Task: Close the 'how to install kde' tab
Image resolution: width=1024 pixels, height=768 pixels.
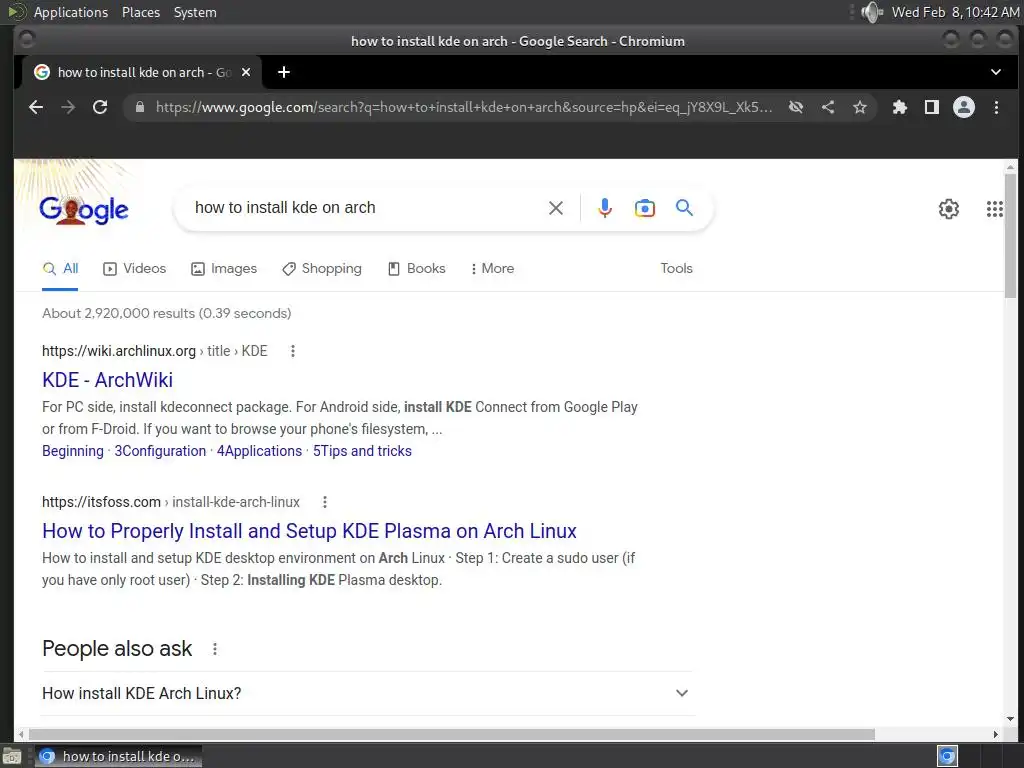Action: click(246, 72)
